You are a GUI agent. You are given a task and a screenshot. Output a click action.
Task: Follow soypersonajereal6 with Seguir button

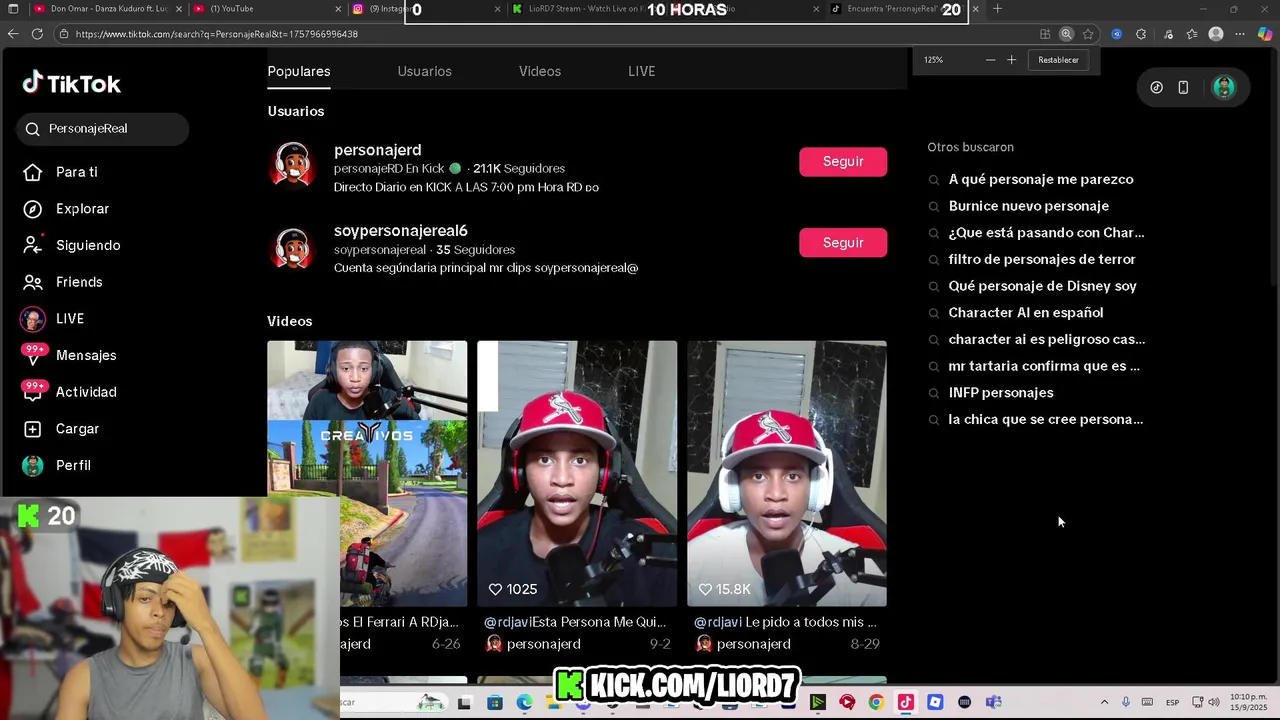click(x=843, y=243)
